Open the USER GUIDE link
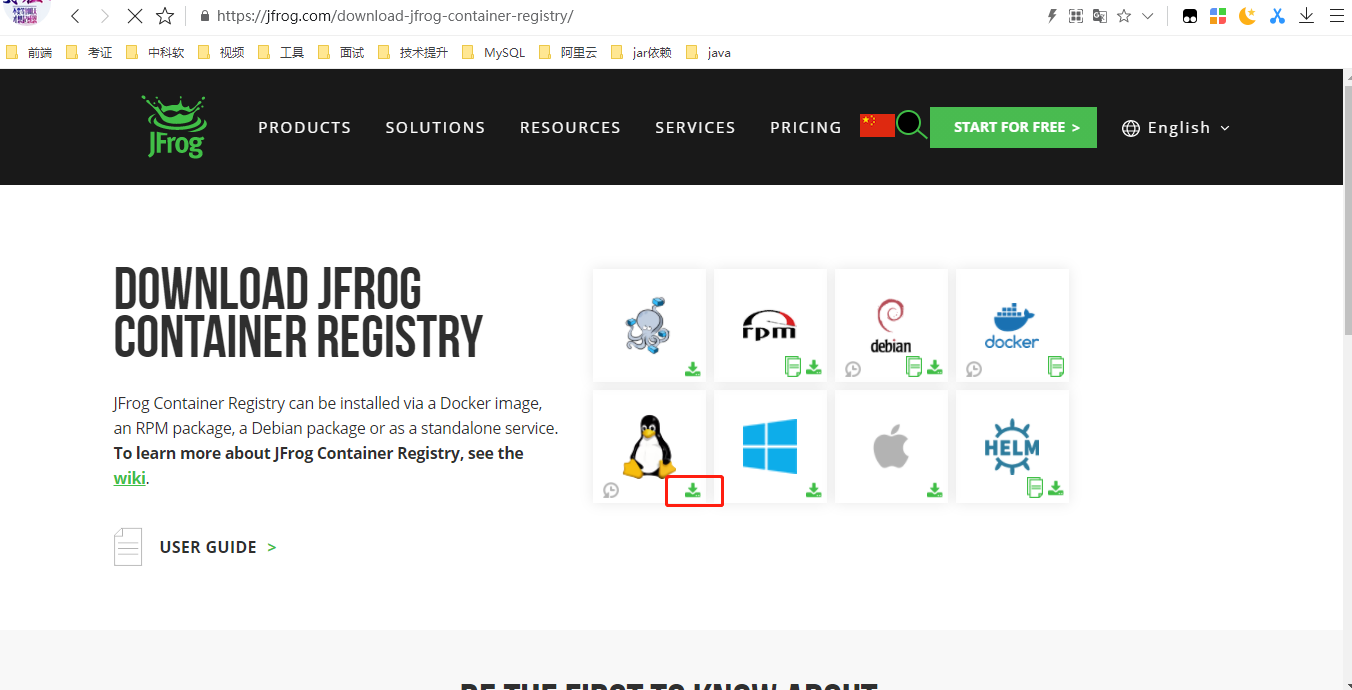Image resolution: width=1352 pixels, height=690 pixels. (x=218, y=547)
